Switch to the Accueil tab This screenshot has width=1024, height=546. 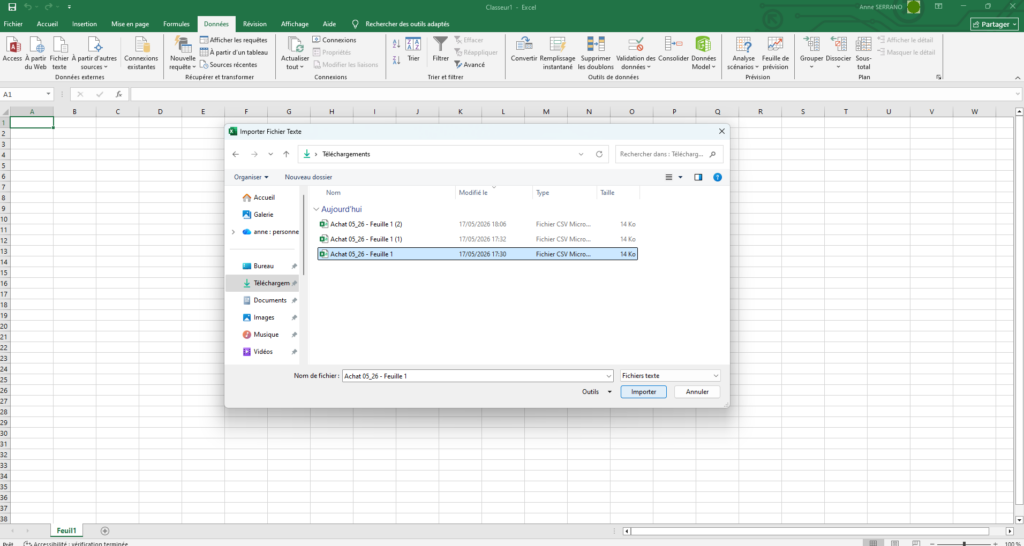pyautogui.click(x=47, y=24)
